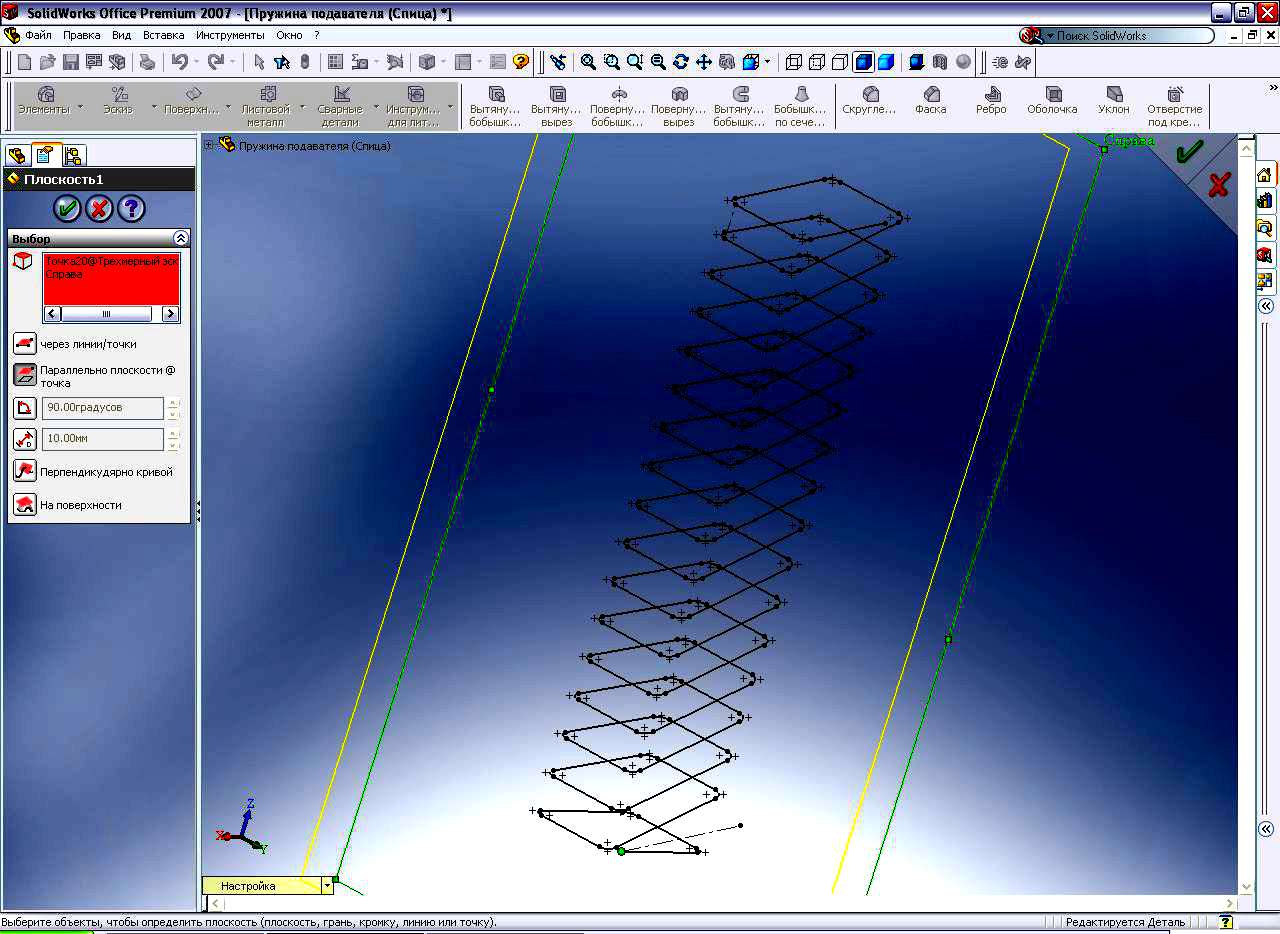Select the Фаска (Chamfer) tool
This screenshot has height=934, width=1280.
(930, 100)
